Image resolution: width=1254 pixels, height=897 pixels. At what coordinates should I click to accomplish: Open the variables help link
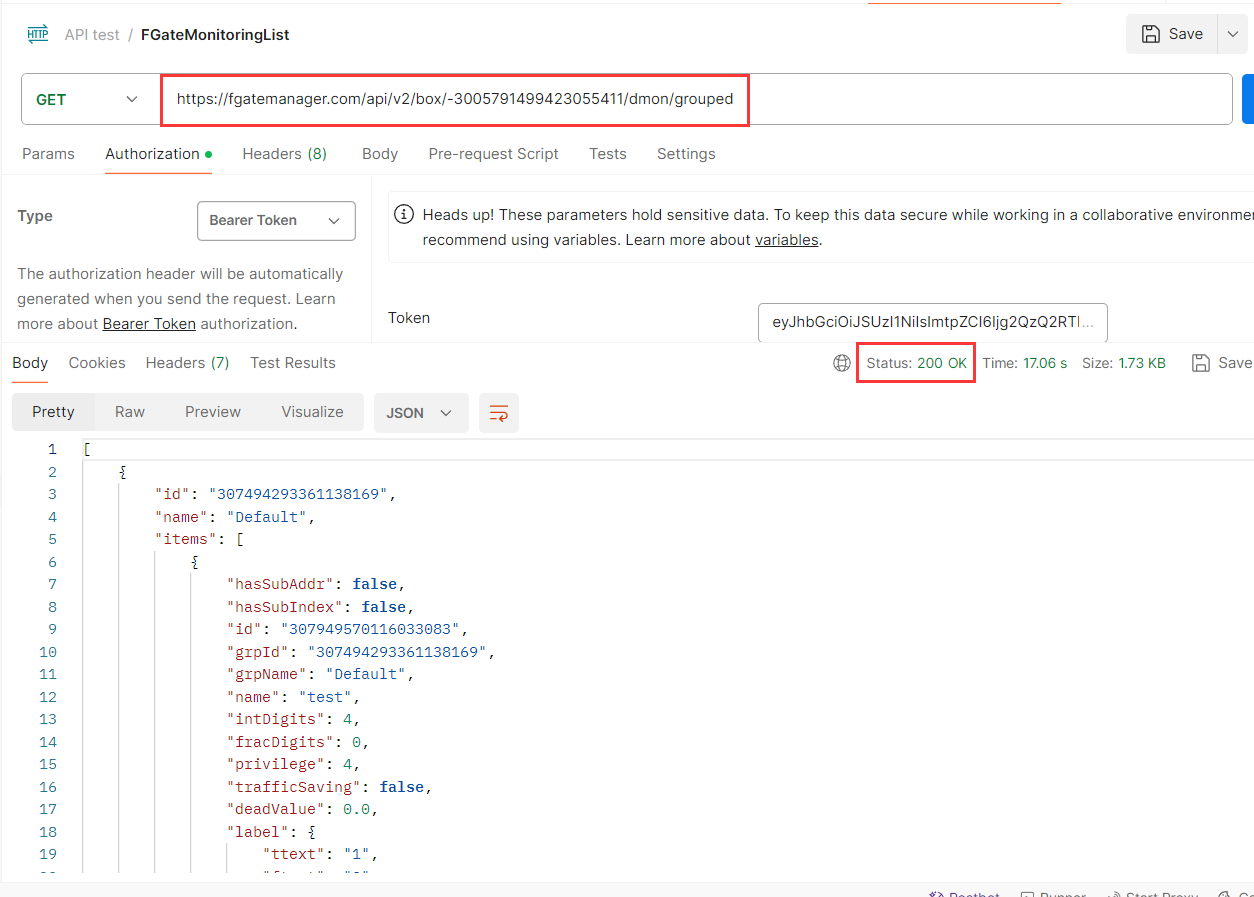786,240
